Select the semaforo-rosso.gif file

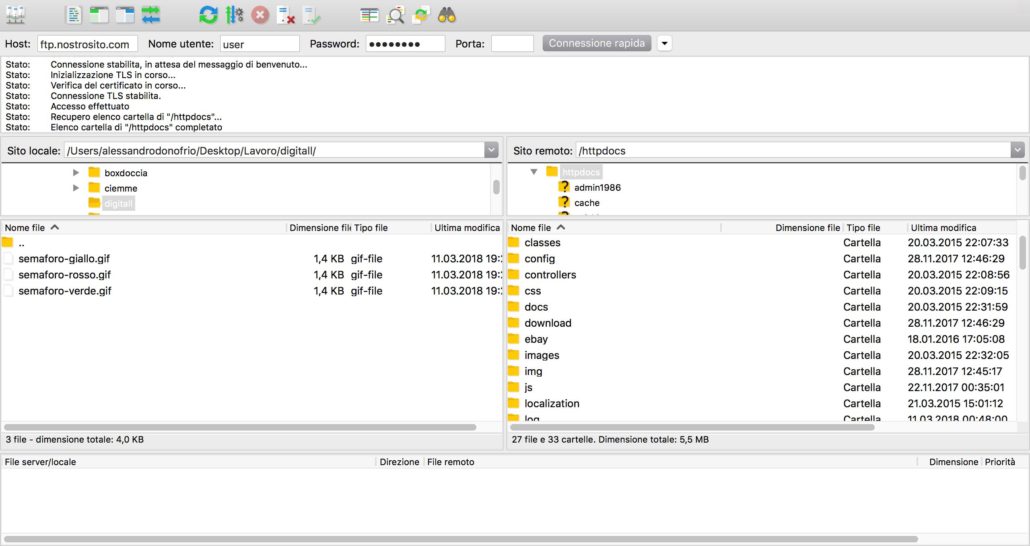(x=64, y=275)
